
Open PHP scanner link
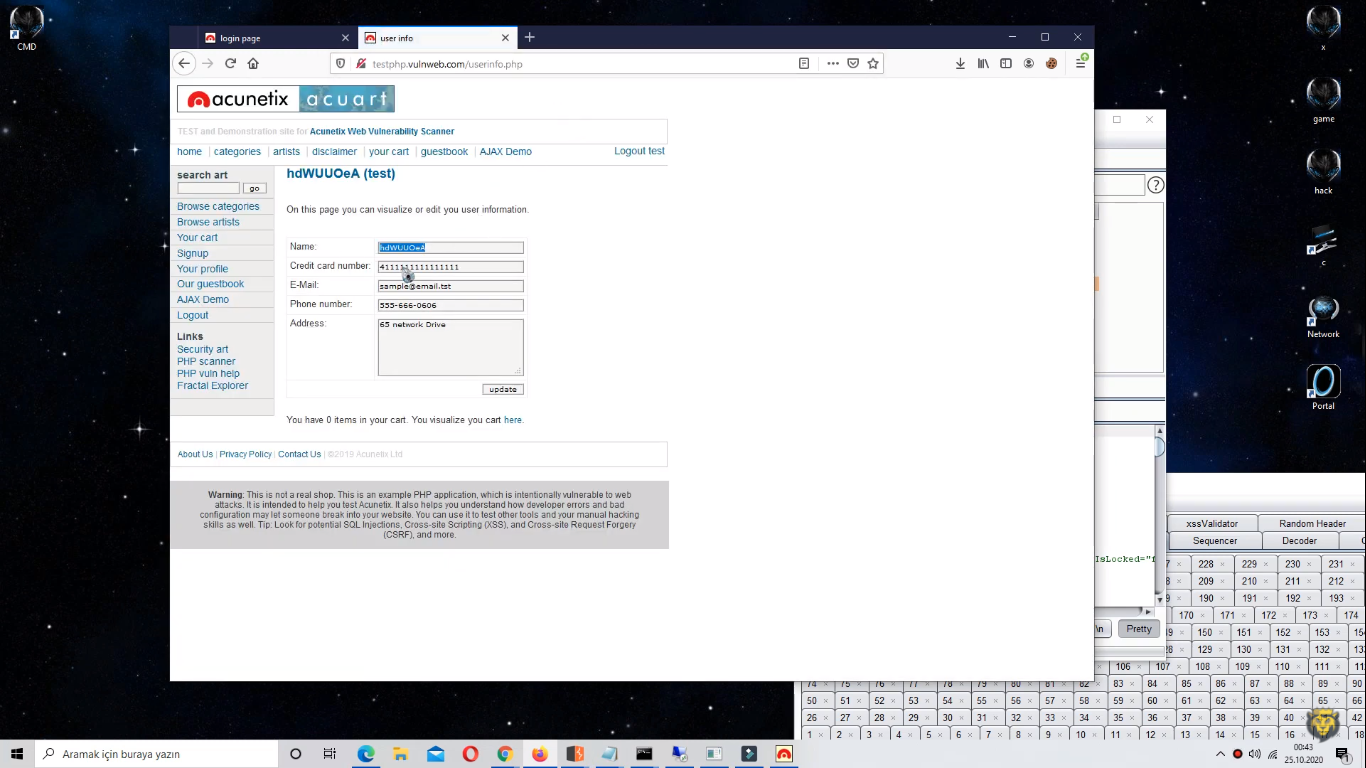click(x=206, y=361)
